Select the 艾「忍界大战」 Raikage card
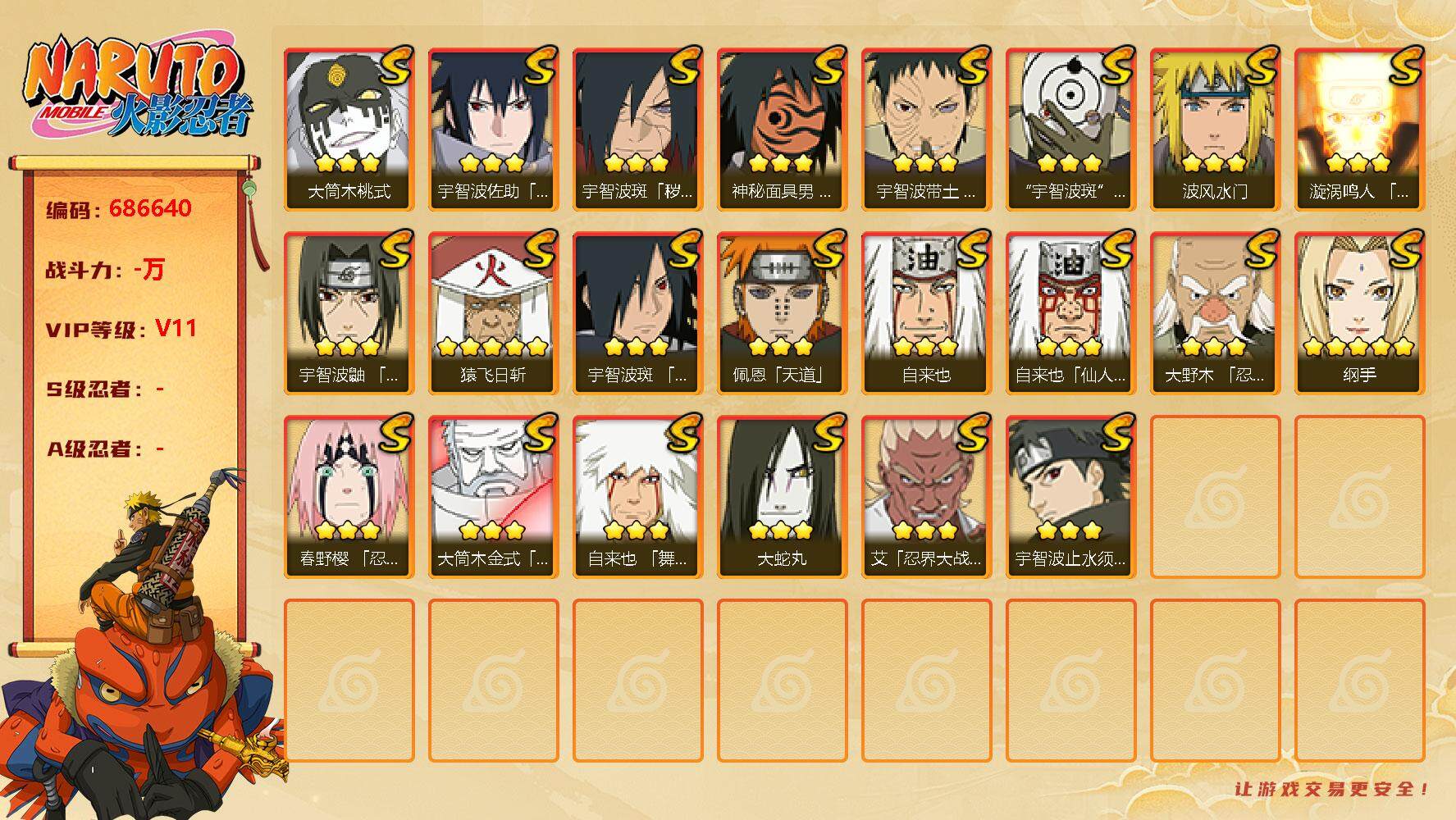The height and width of the screenshot is (820, 1456). pyautogui.click(x=926, y=497)
